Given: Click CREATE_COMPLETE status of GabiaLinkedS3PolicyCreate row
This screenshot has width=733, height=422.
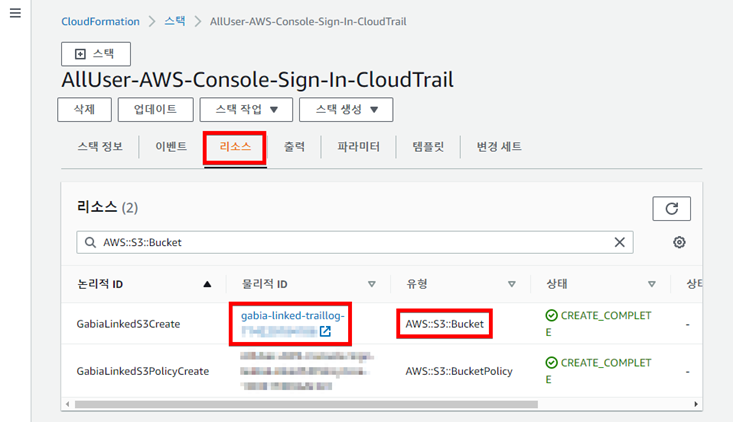Looking at the screenshot, I should [598, 371].
